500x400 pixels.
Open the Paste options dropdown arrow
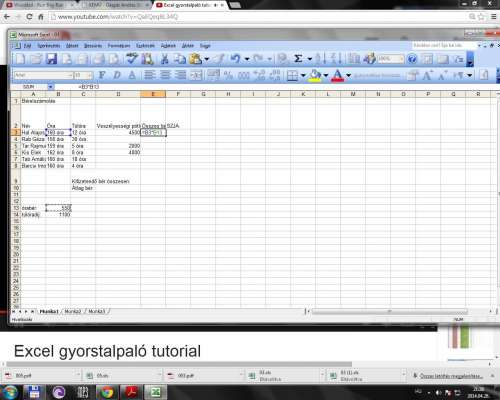pyautogui.click(x=206, y=59)
